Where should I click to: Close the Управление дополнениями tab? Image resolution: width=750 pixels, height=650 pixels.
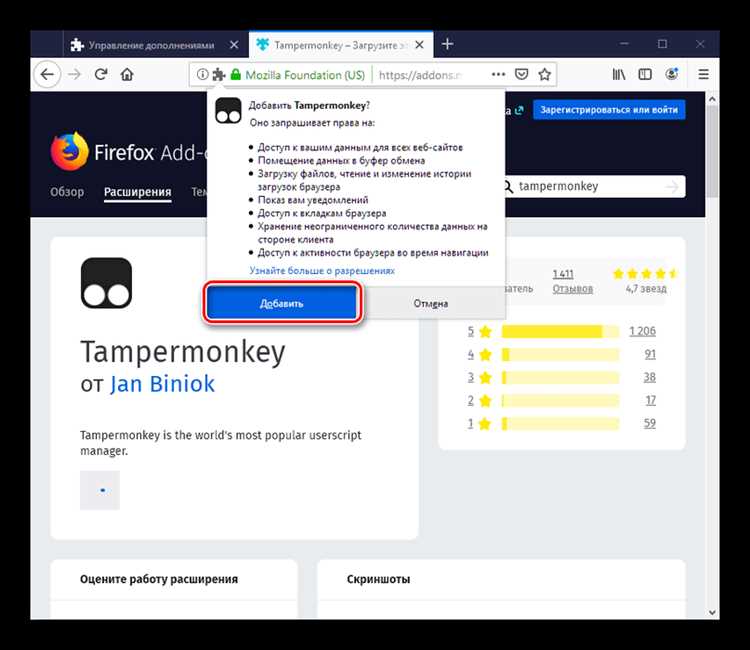(234, 44)
